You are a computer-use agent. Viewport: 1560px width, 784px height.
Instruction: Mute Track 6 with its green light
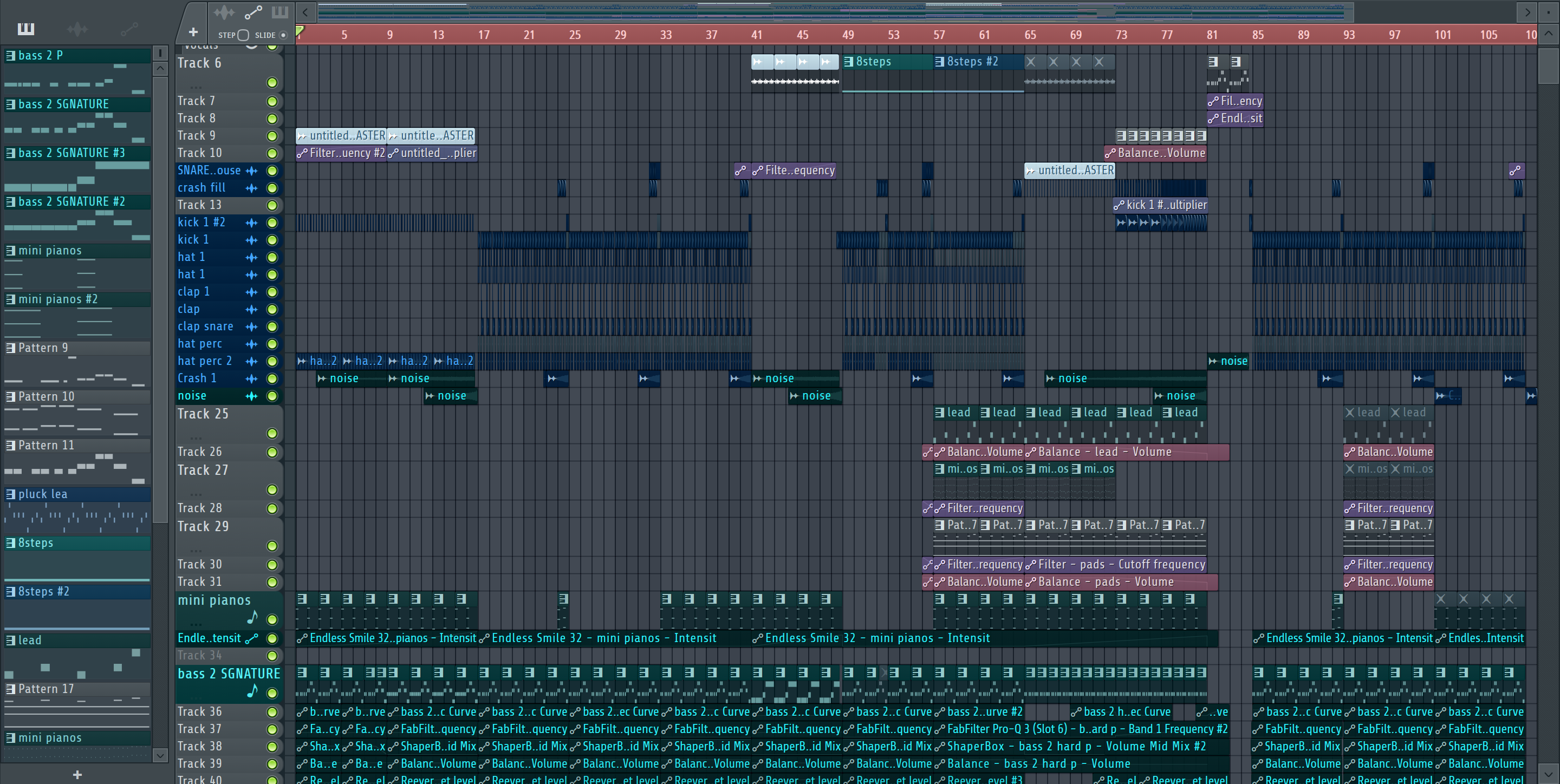click(x=272, y=82)
